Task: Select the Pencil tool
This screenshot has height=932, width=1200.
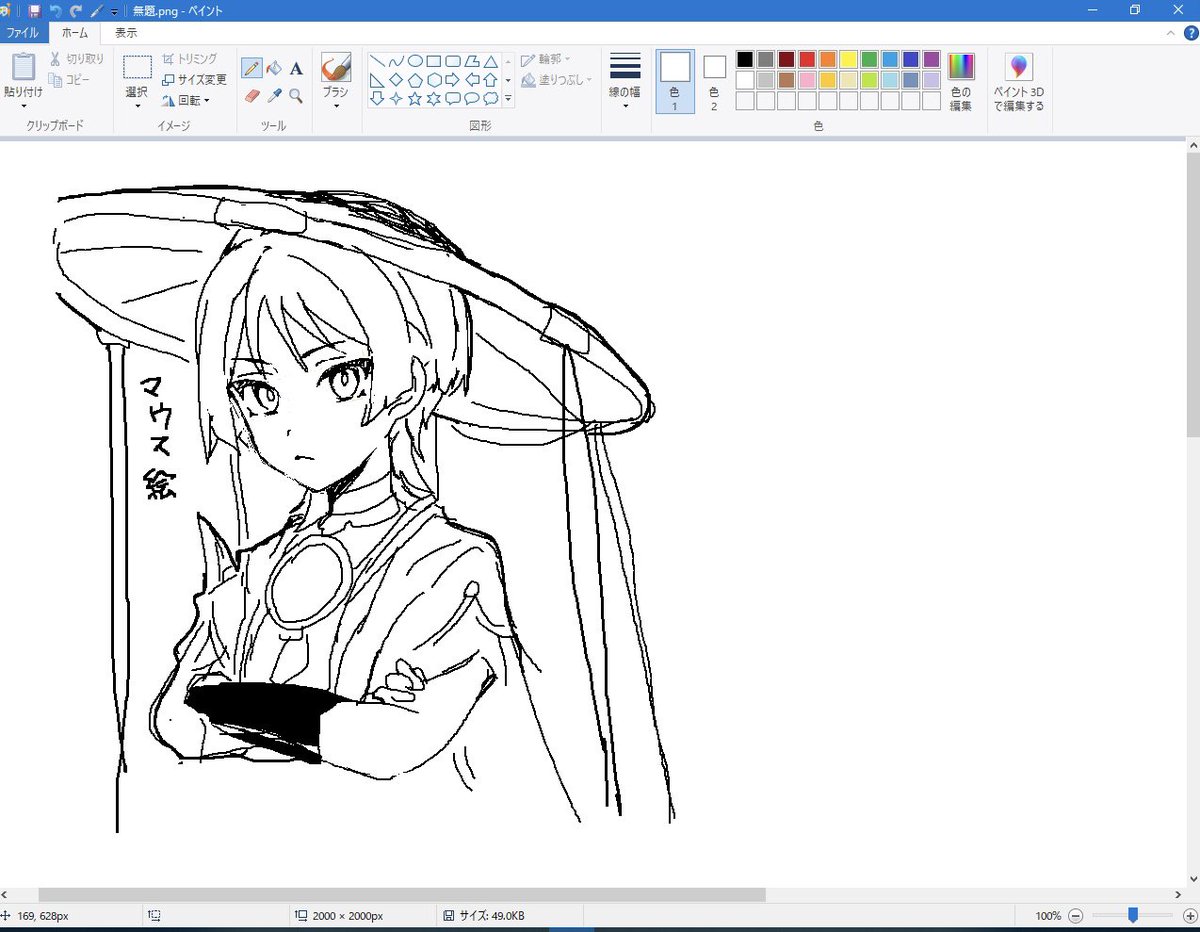Action: tap(251, 69)
